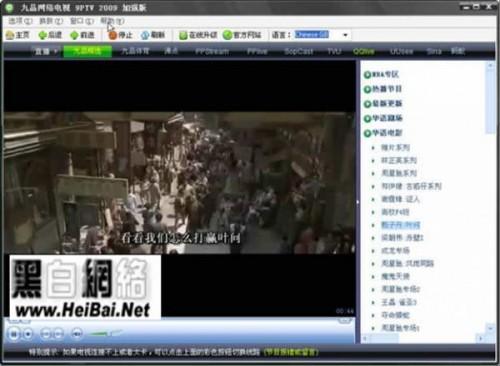Viewport: 500px width, 366px height.
Task: Select the first movie item under 华语电影
Action: (395, 147)
